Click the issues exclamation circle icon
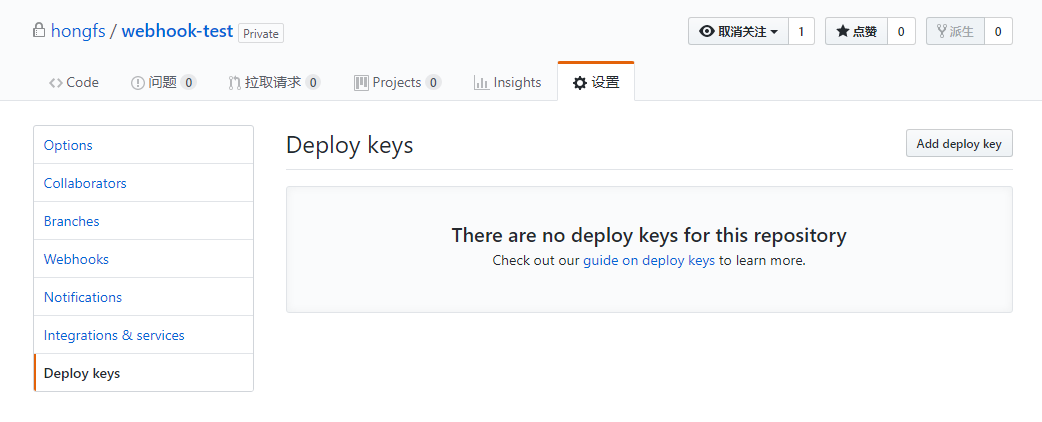Viewport: 1042px width, 422px height. click(138, 83)
